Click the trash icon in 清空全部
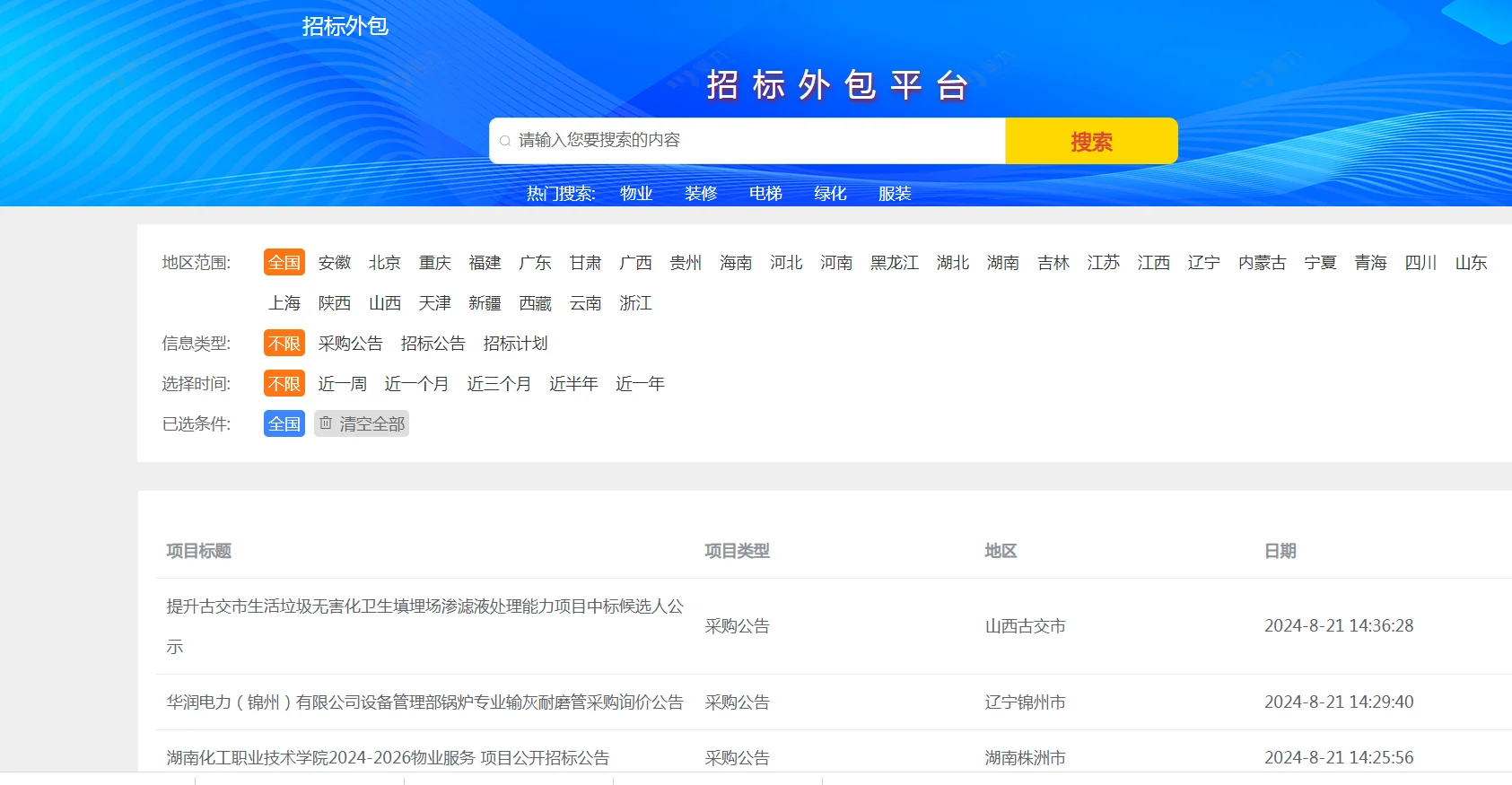The image size is (1512, 785). [326, 423]
